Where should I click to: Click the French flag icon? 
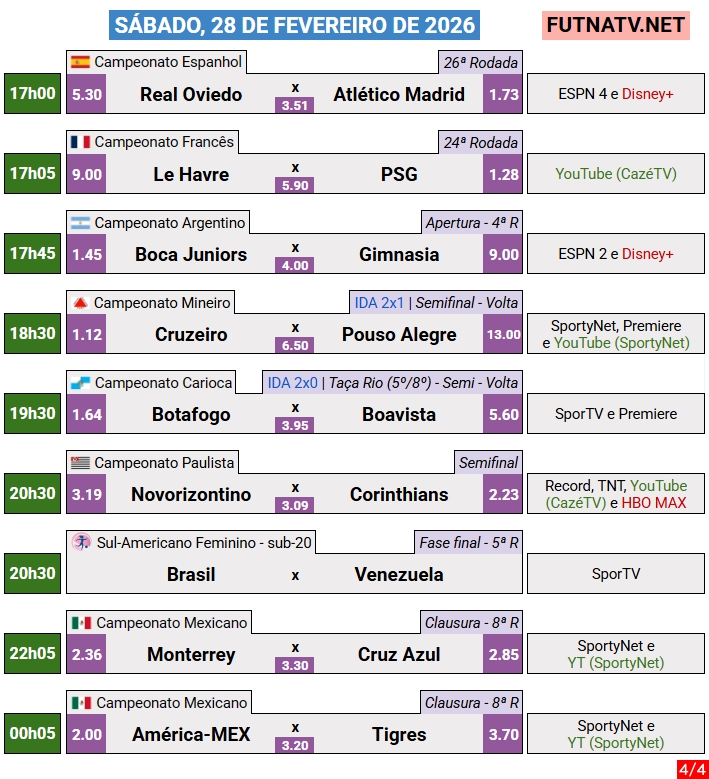point(81,142)
